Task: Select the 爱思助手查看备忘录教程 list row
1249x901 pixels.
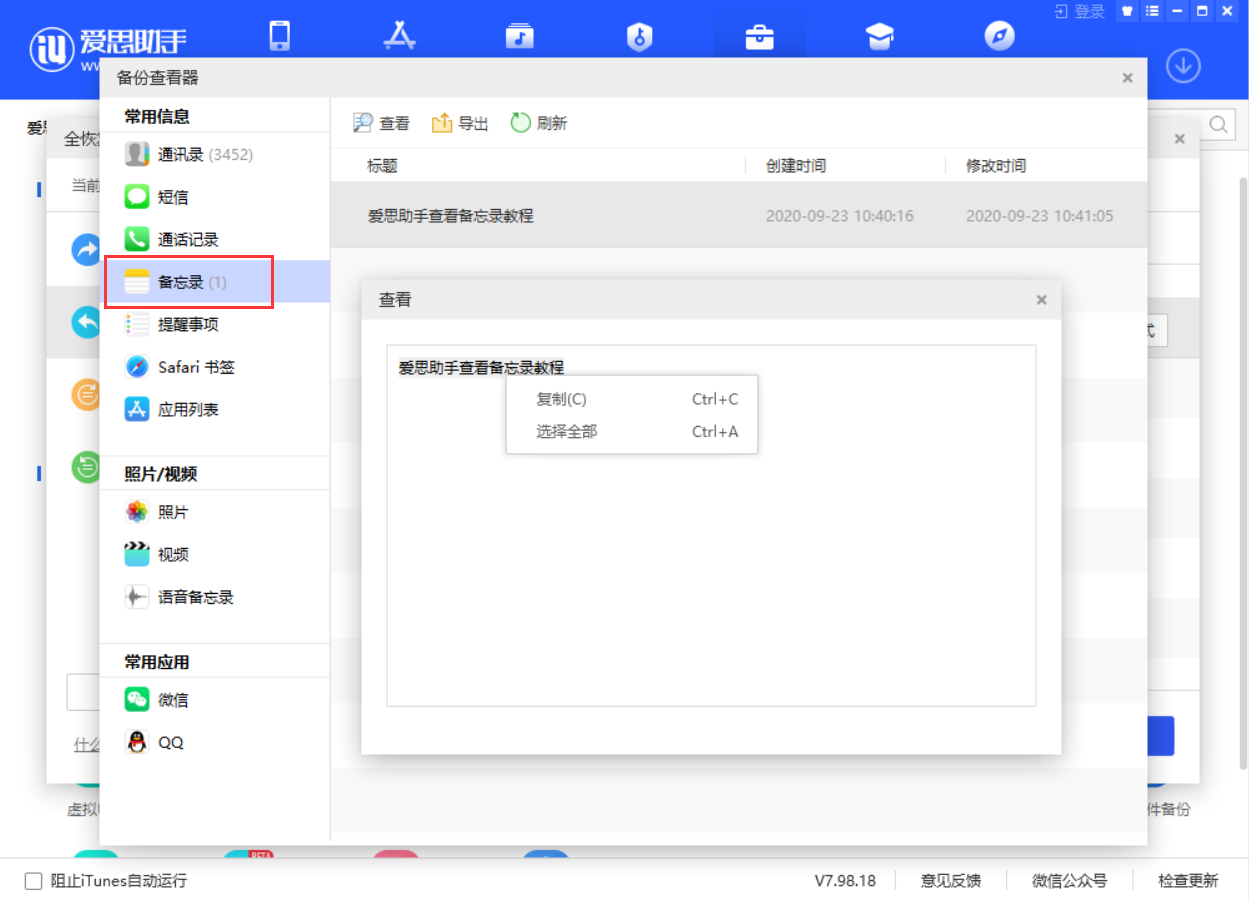Action: 738,216
